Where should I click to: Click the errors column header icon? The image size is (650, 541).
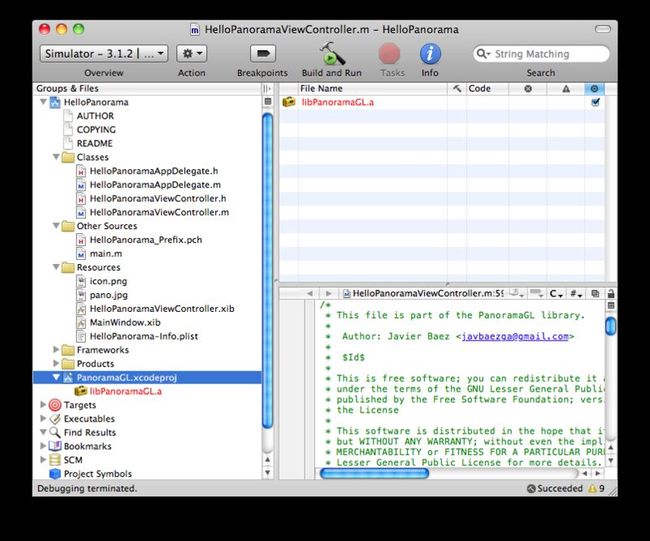[528, 88]
